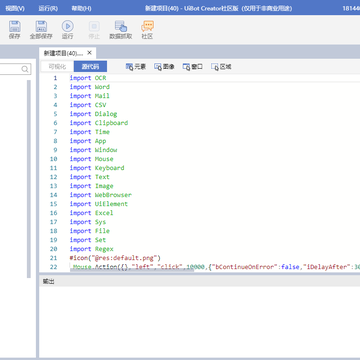Click the #icon("@res:default.png") line
Viewport: 360px width, 360px height.
click(x=115, y=258)
